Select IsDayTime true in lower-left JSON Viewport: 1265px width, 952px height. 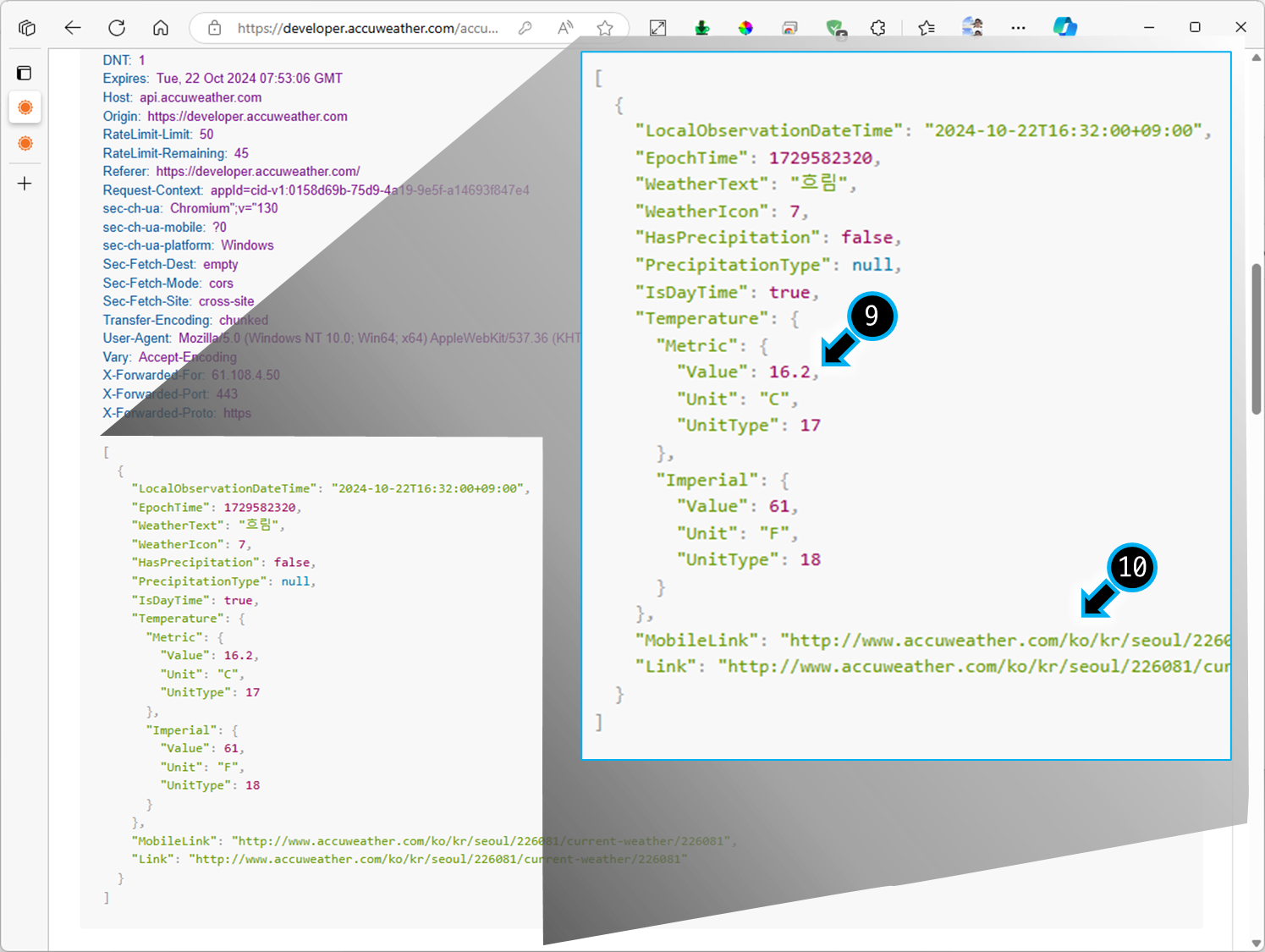point(195,600)
